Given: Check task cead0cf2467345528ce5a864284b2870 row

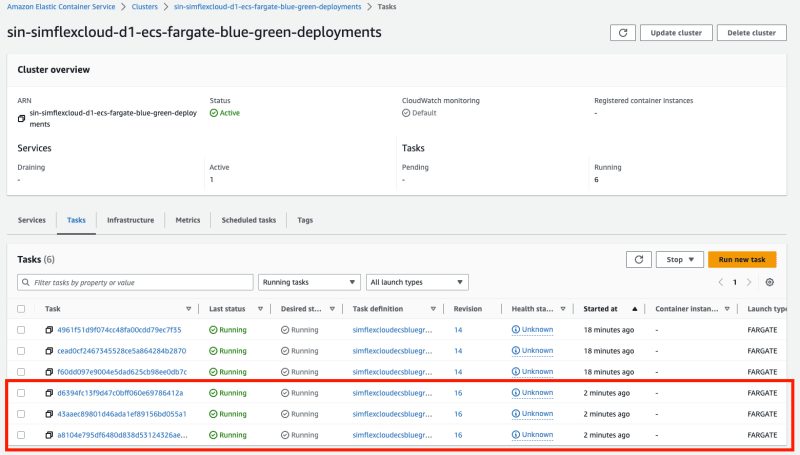Looking at the screenshot, I should tap(21, 351).
